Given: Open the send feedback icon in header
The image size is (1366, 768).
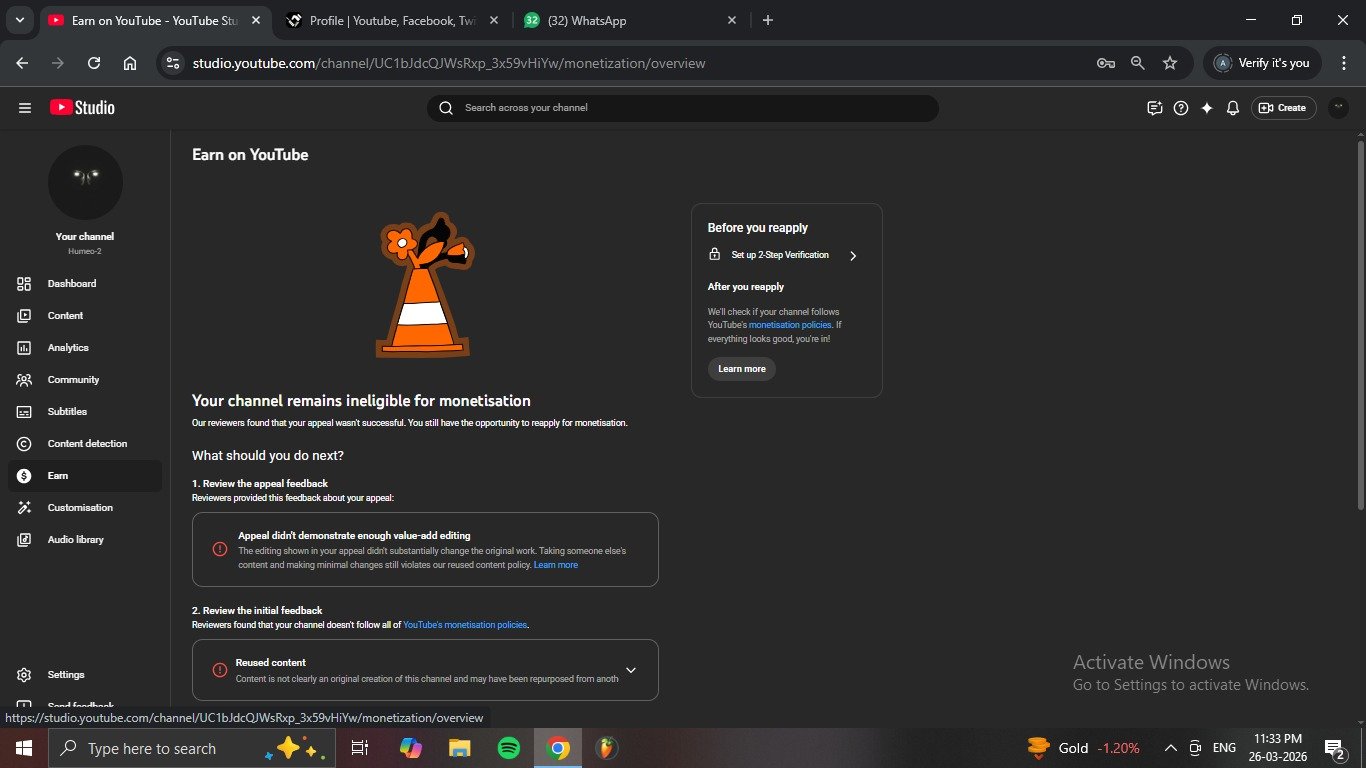Looking at the screenshot, I should coord(1155,108).
